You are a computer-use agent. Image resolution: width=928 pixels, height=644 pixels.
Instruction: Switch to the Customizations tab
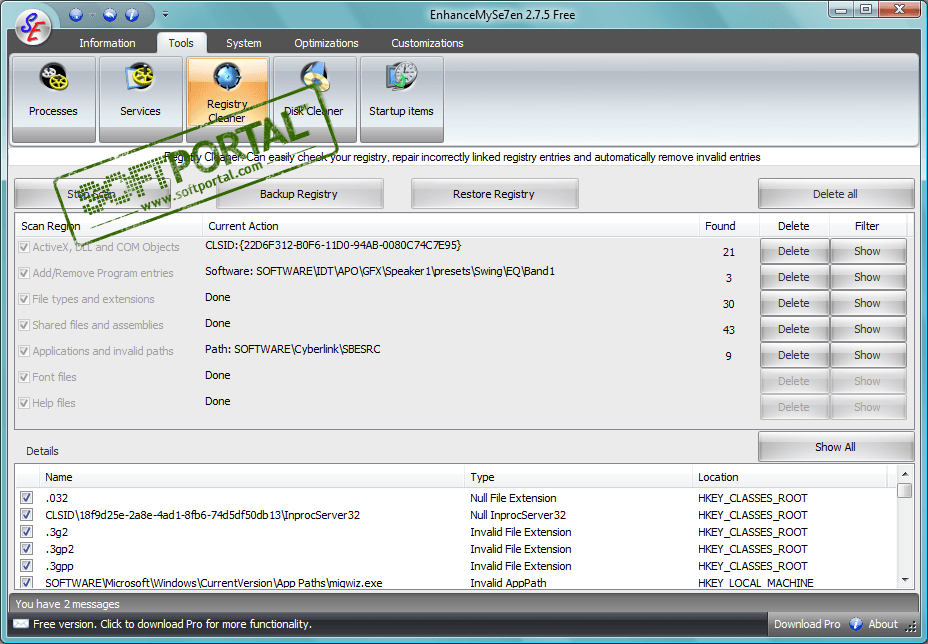(427, 43)
